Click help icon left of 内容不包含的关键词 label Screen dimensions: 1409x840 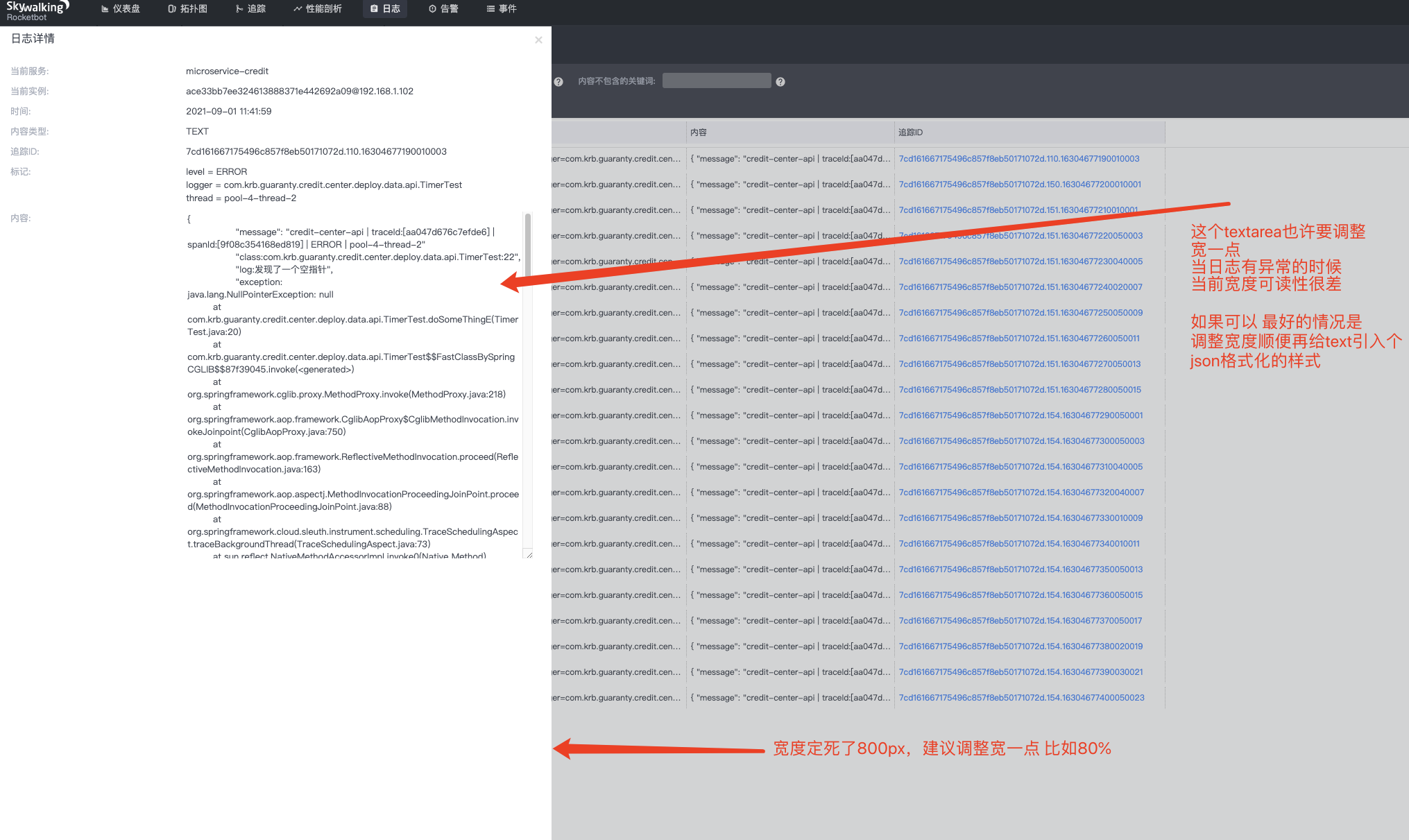click(558, 82)
